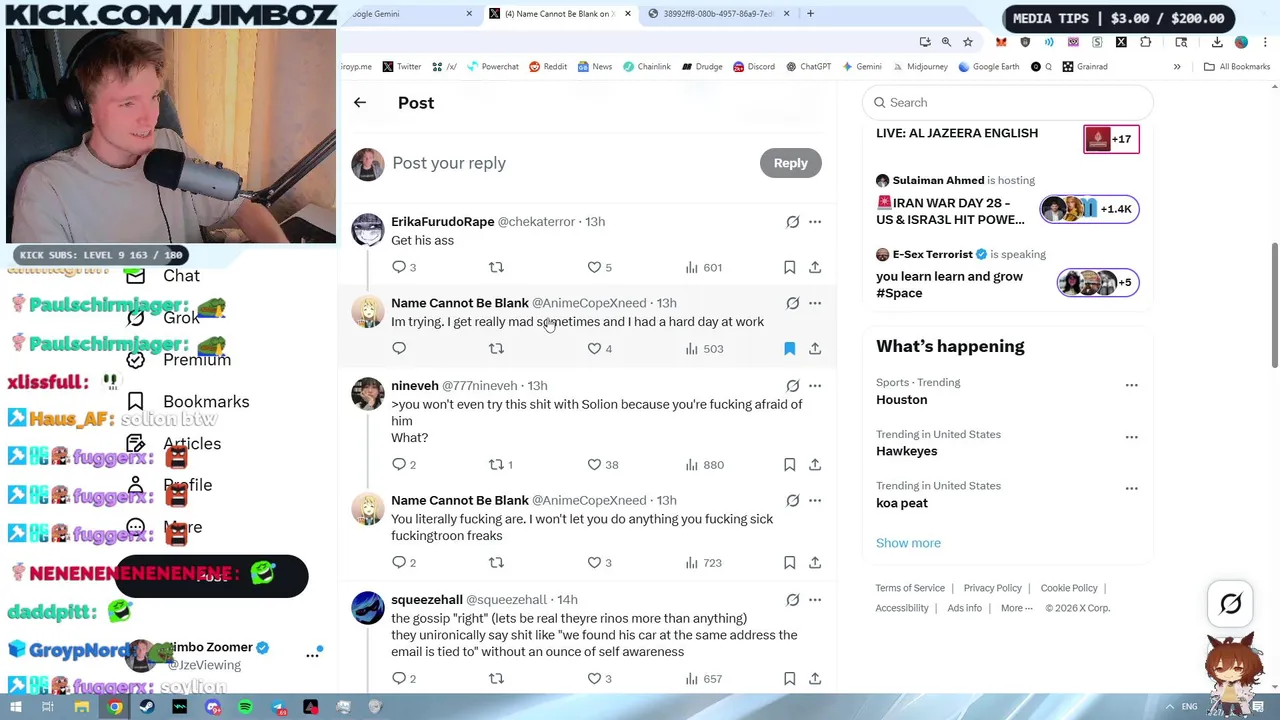Open the Reddit bookmark
This screenshot has width=1280, height=720.
tap(547, 66)
